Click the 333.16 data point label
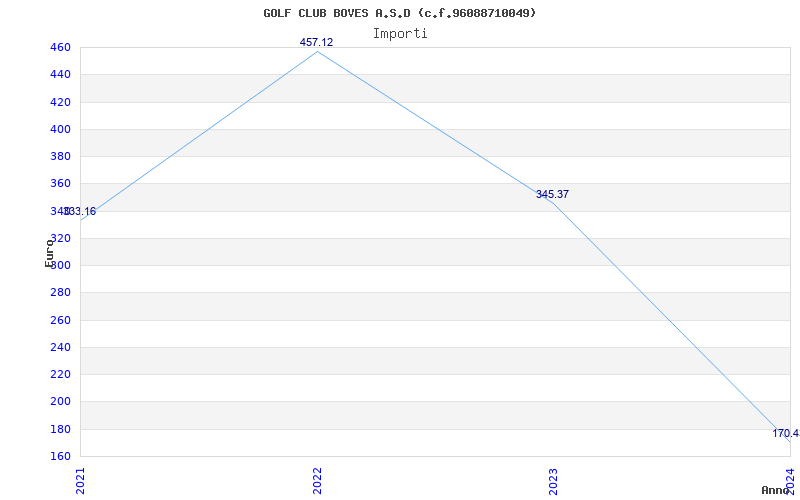This screenshot has height=500, width=800. coord(79,211)
